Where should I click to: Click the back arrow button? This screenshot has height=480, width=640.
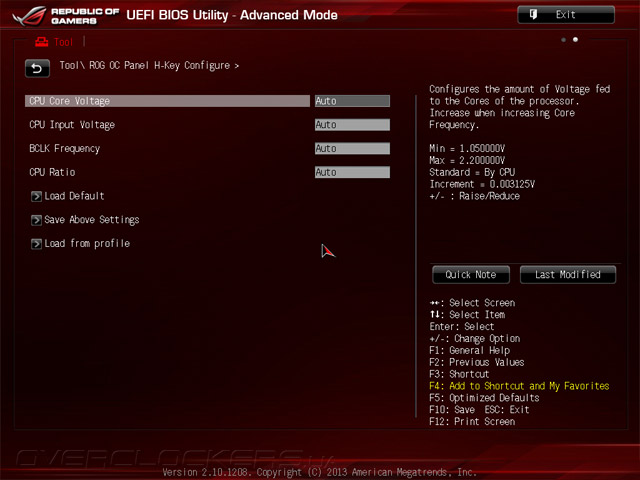coord(37,69)
